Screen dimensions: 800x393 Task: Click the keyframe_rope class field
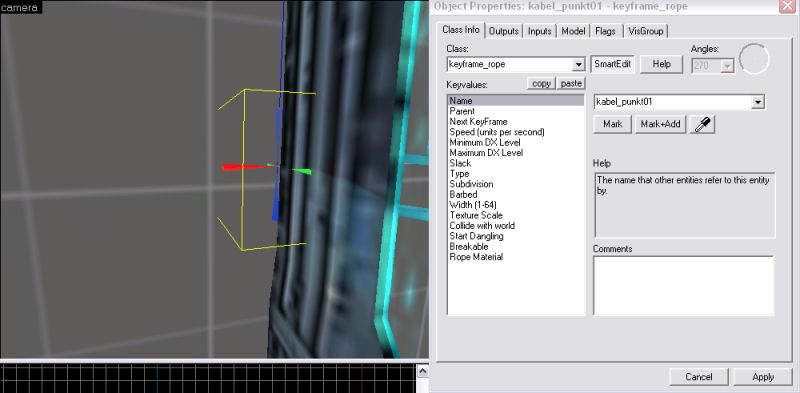pyautogui.click(x=510, y=64)
